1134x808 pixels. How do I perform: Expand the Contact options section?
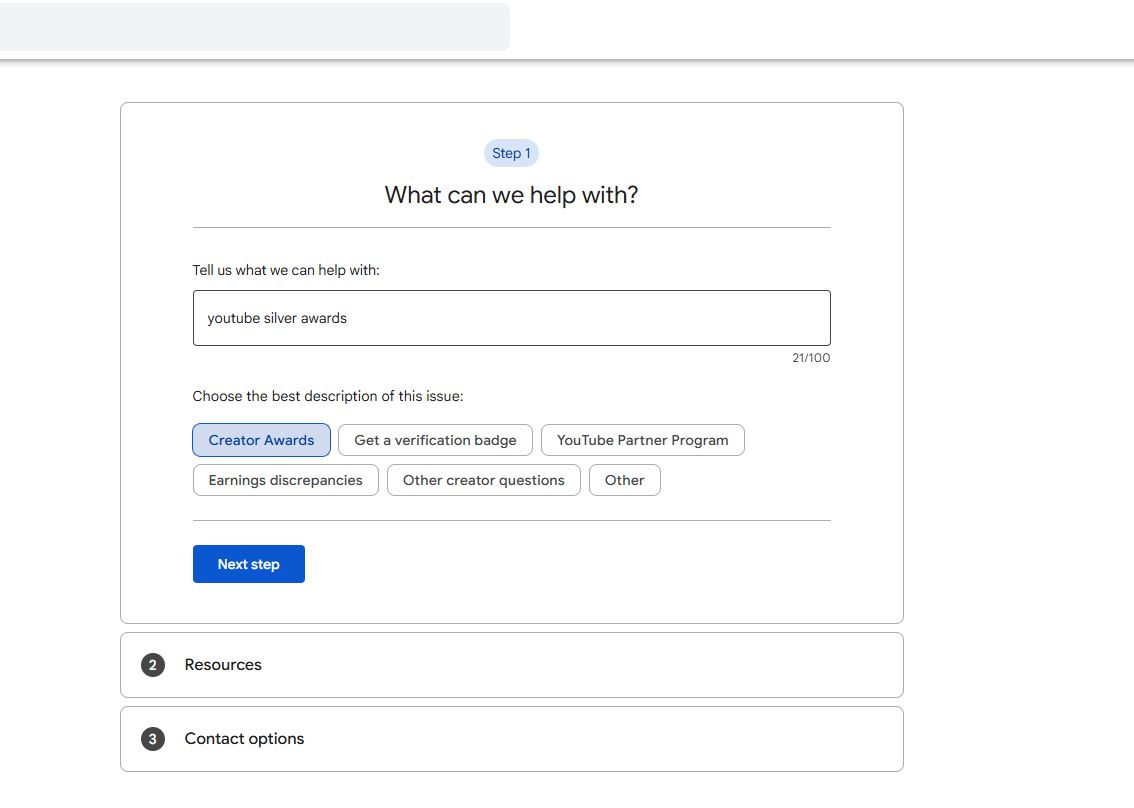pyautogui.click(x=511, y=739)
